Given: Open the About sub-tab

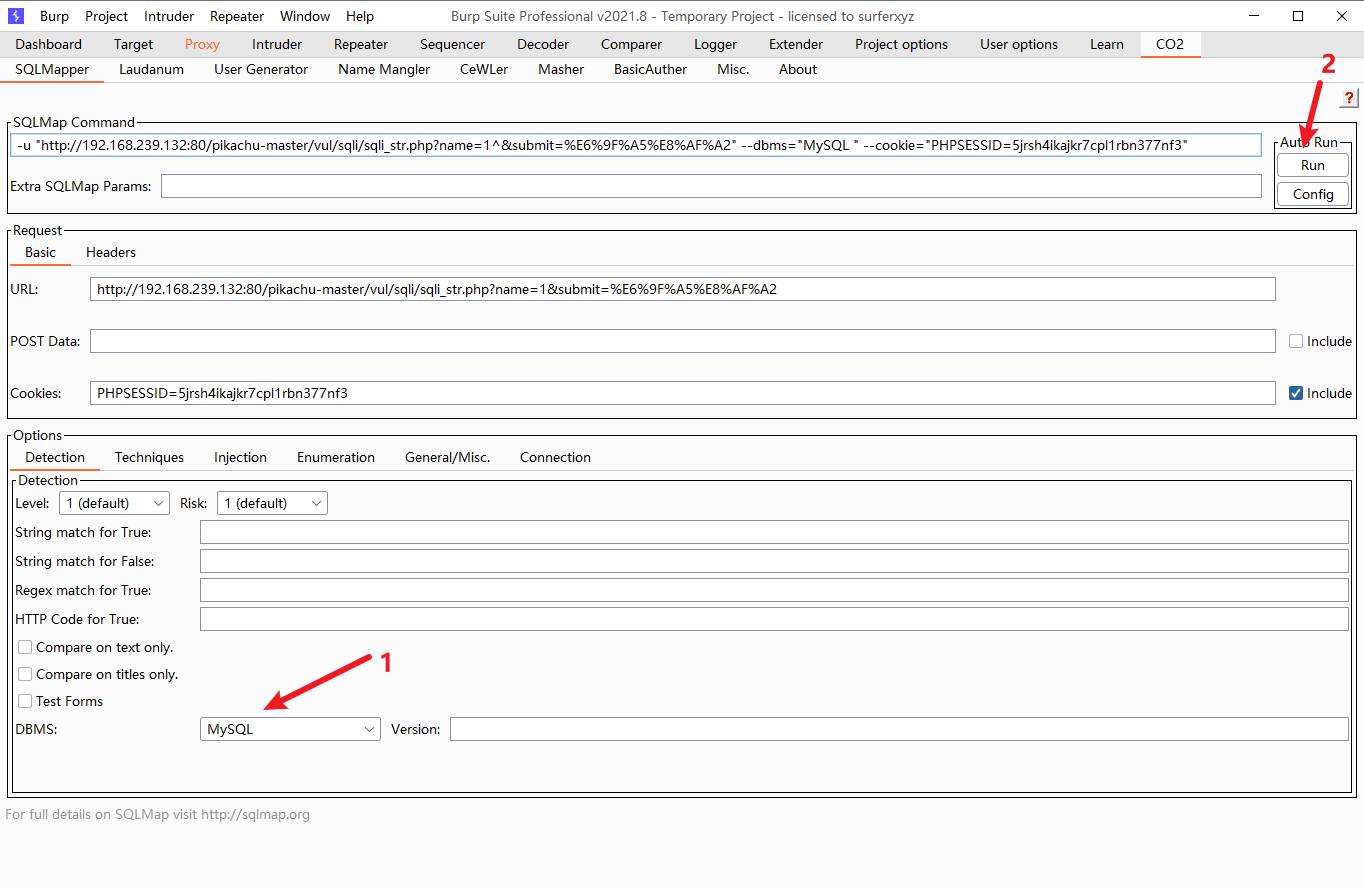Looking at the screenshot, I should coord(798,69).
